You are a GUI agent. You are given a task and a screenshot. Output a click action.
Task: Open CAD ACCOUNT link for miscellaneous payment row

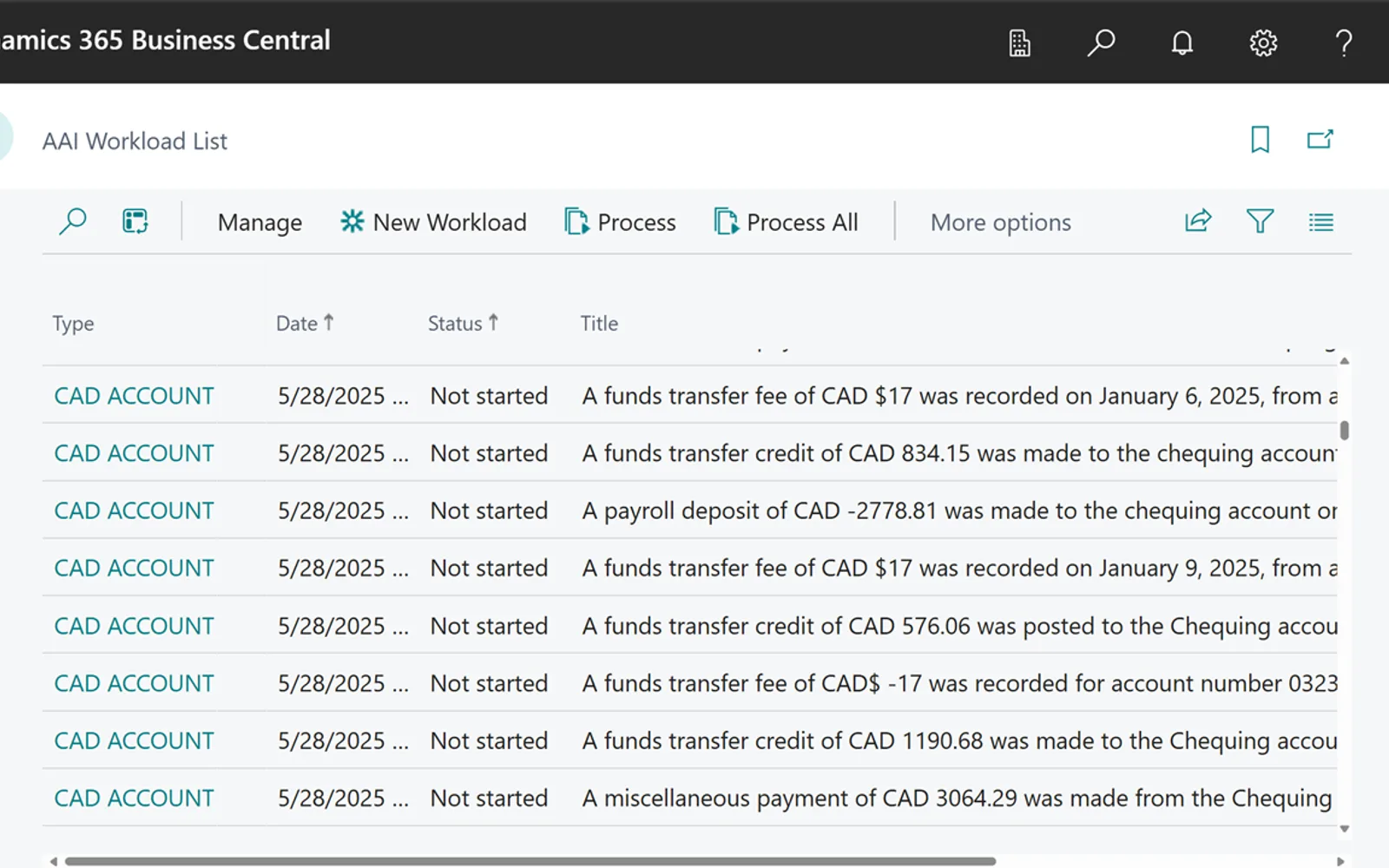(x=134, y=798)
